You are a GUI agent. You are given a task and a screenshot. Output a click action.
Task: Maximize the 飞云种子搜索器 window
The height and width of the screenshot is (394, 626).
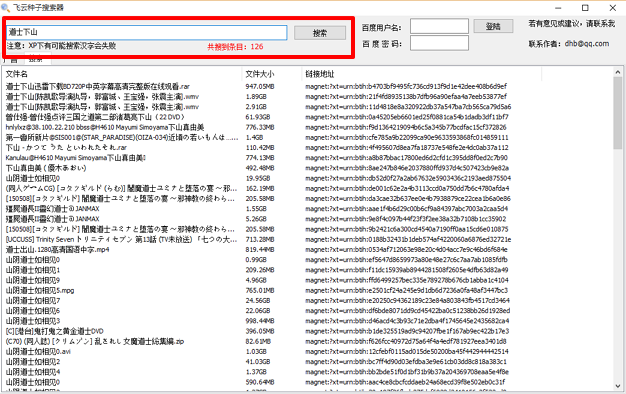pyautogui.click(x=585, y=8)
